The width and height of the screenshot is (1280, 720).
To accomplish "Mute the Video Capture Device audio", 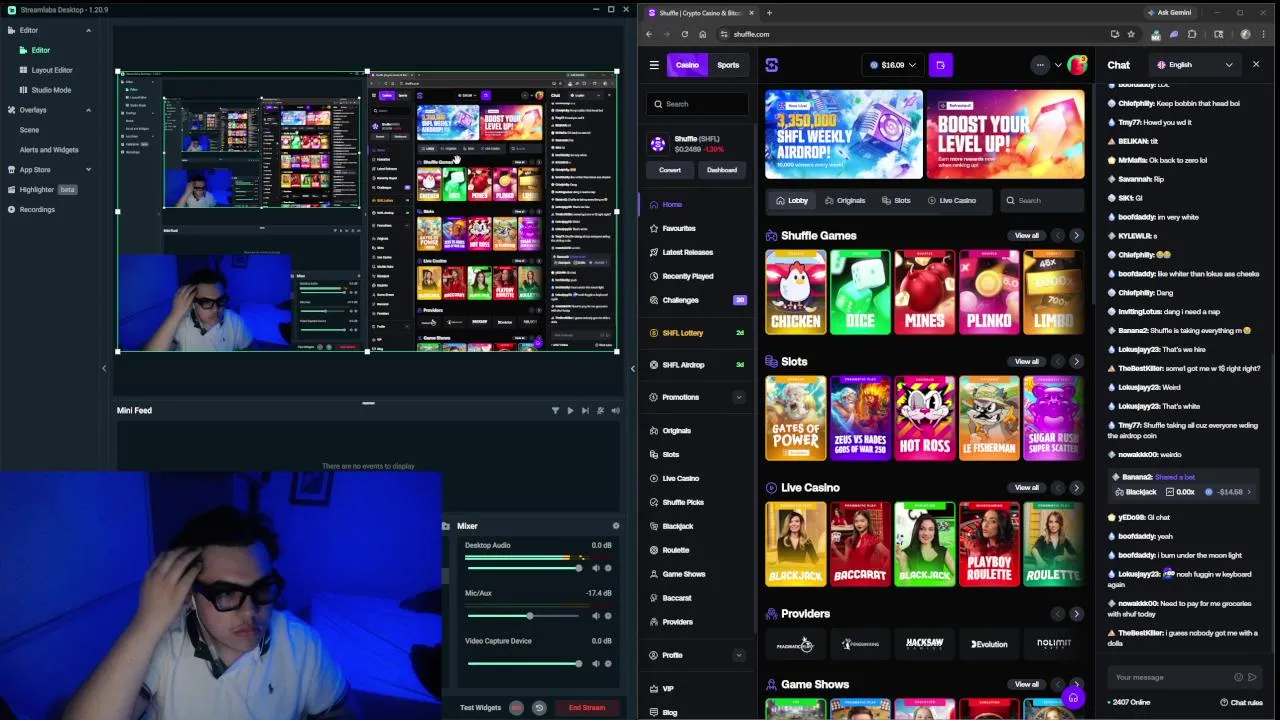I will (x=596, y=664).
